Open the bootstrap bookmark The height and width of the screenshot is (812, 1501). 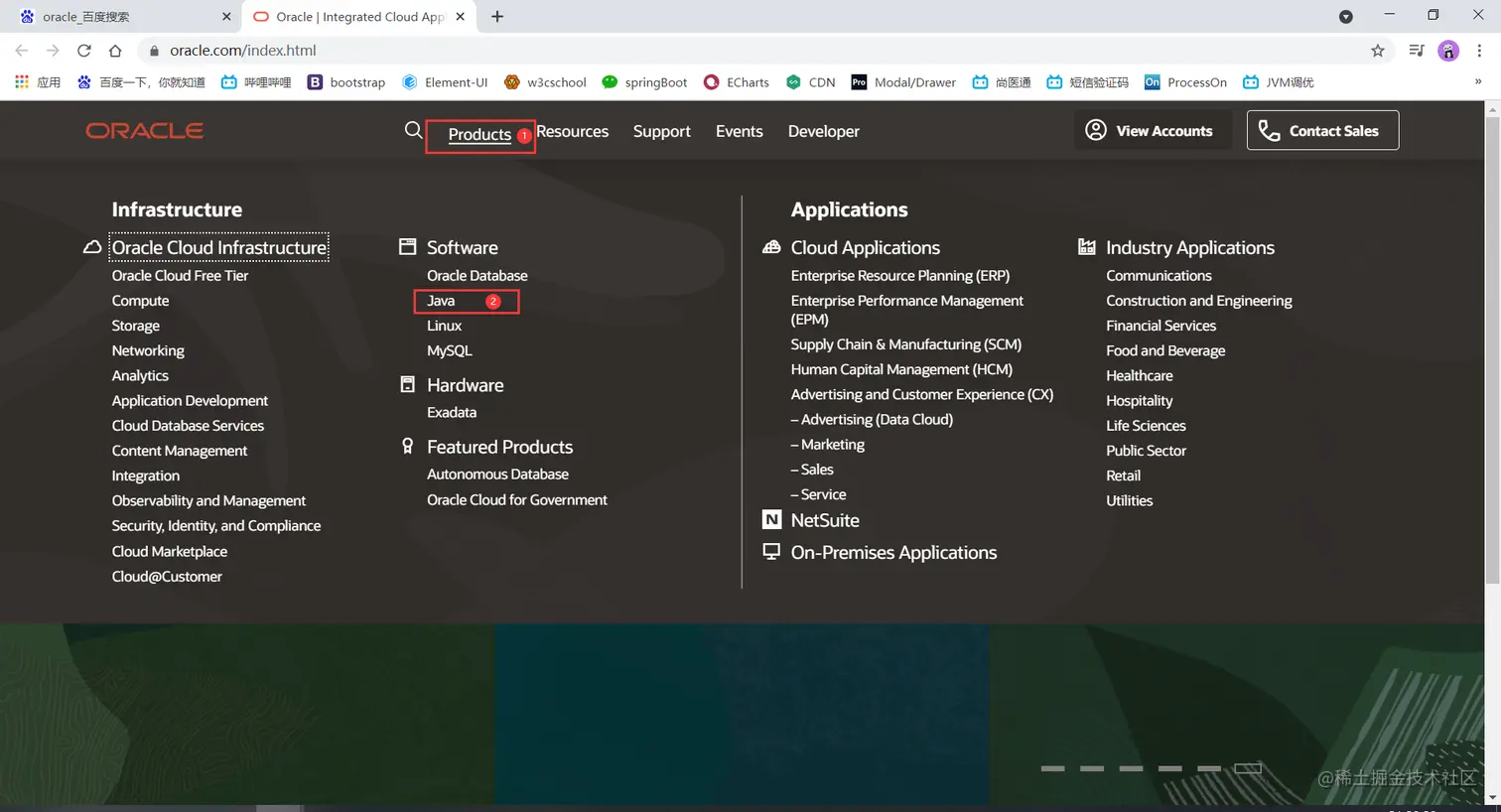pyautogui.click(x=345, y=82)
